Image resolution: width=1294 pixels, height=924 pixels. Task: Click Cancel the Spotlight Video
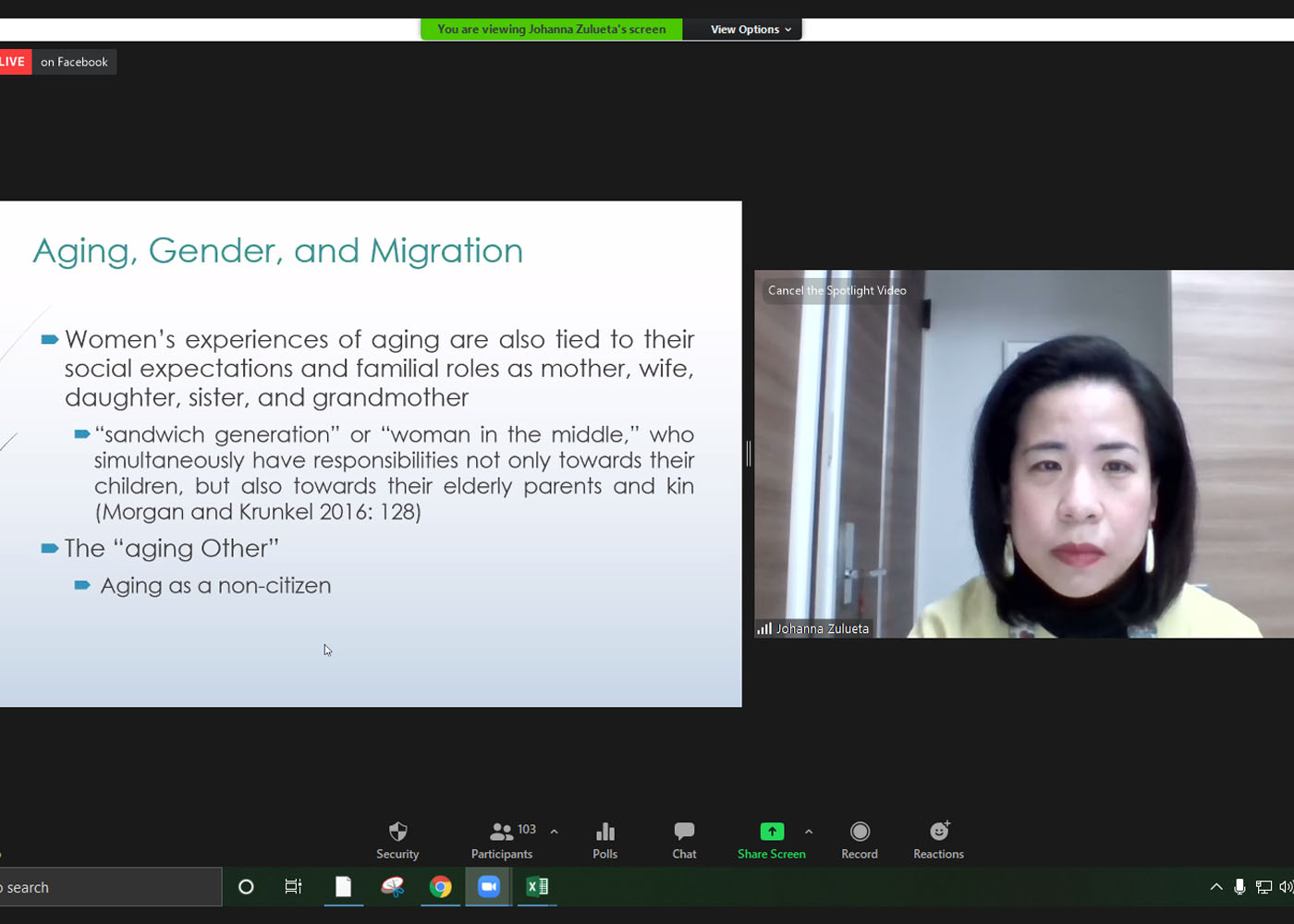click(836, 290)
